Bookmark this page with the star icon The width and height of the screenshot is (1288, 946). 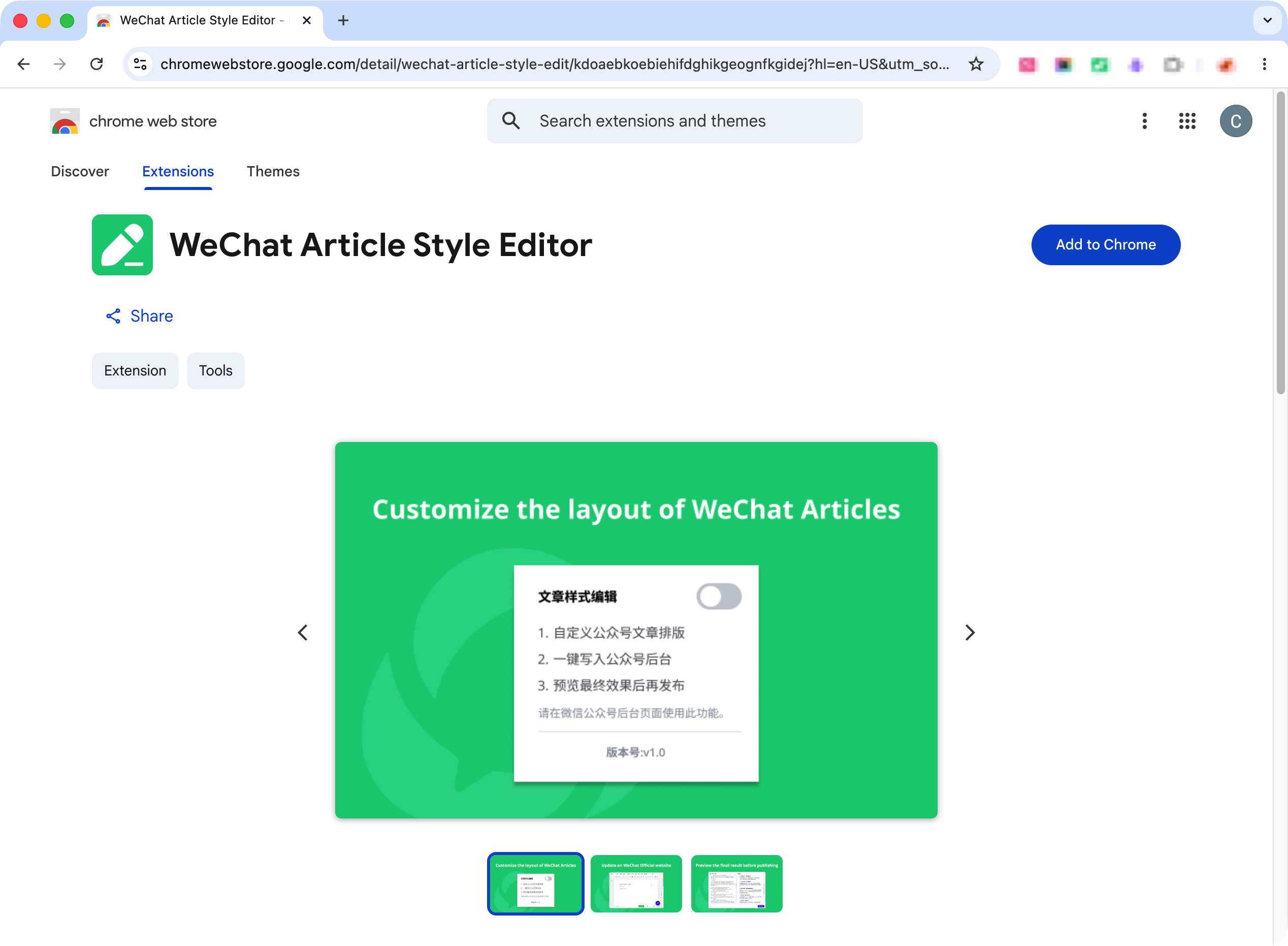[976, 64]
